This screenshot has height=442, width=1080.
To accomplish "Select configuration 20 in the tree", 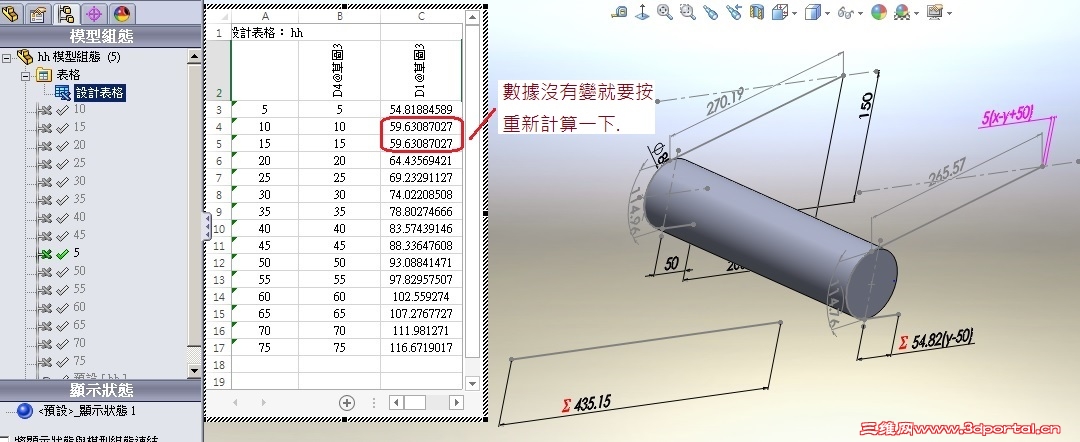I will click(x=79, y=145).
